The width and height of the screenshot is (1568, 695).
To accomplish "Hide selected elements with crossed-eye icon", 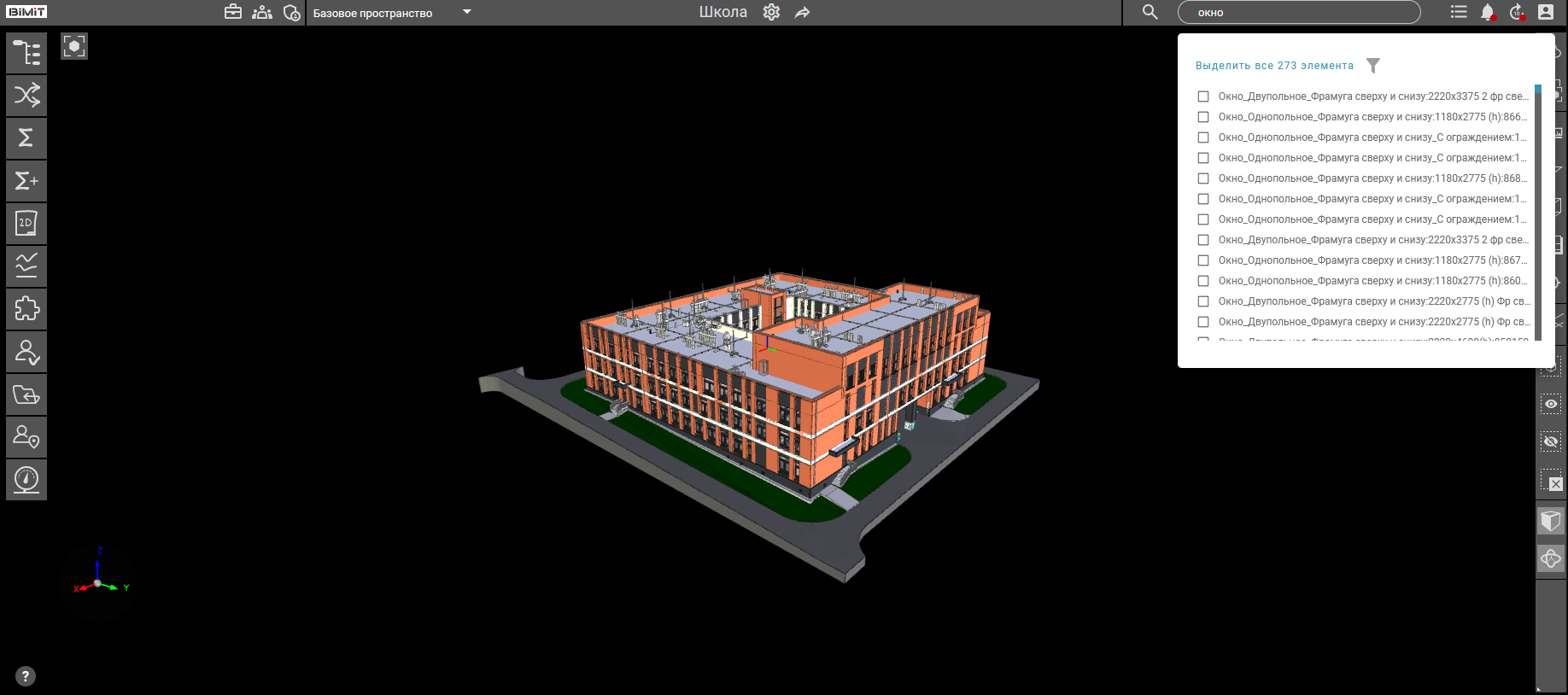I will [x=1551, y=442].
